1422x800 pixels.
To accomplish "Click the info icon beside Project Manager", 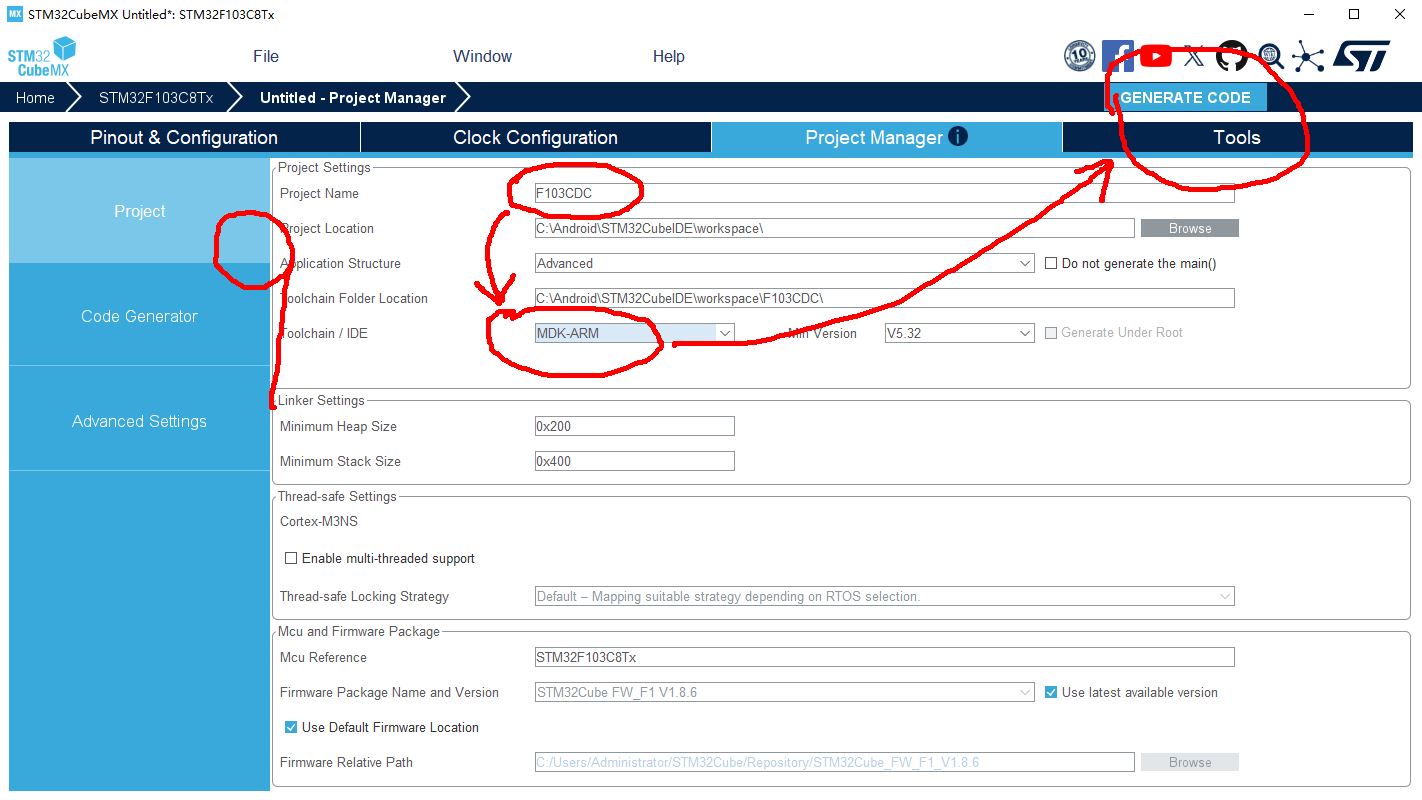I will click(x=958, y=136).
